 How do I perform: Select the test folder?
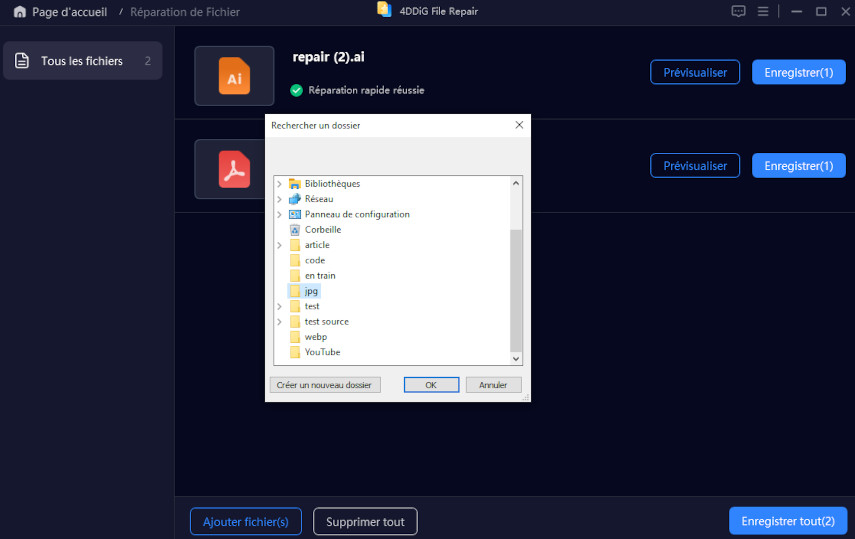pos(312,306)
